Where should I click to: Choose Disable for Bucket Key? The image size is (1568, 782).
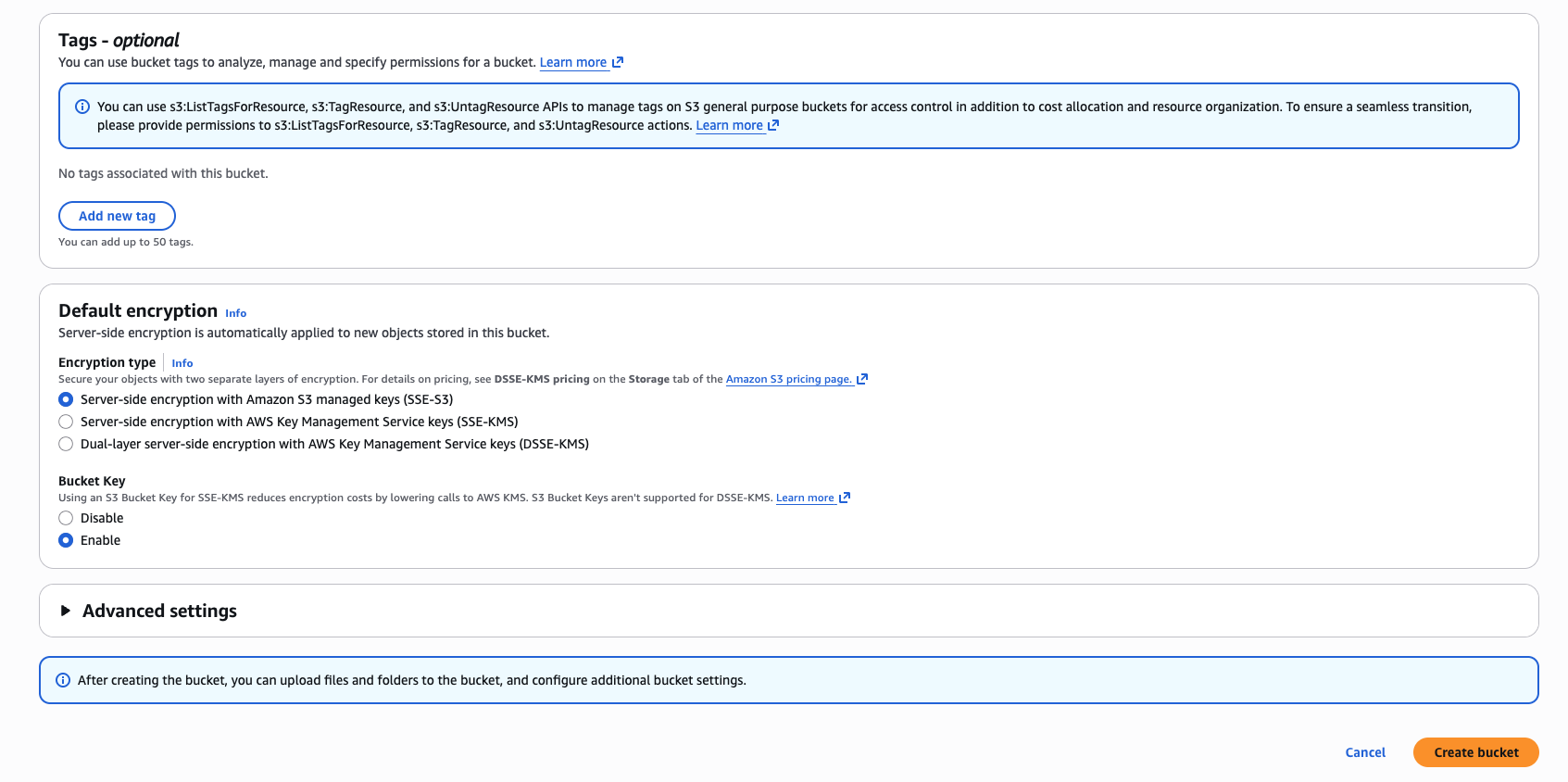[x=66, y=518]
